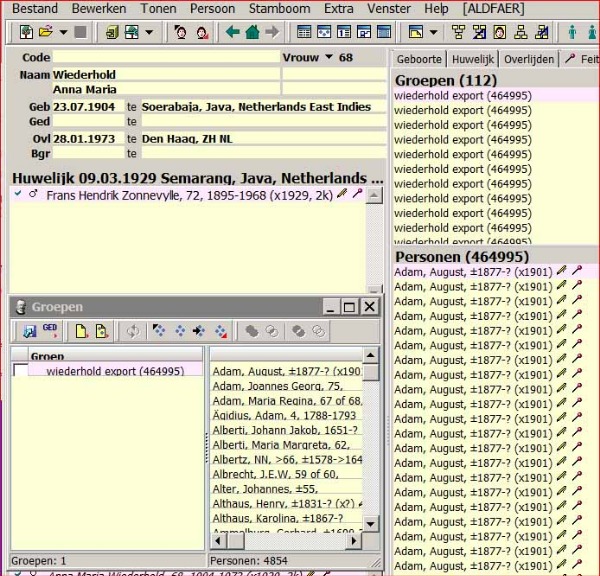Image resolution: width=600 pixels, height=576 pixels.
Task: Click the green home icon in toolbar
Action: pyautogui.click(x=252, y=32)
